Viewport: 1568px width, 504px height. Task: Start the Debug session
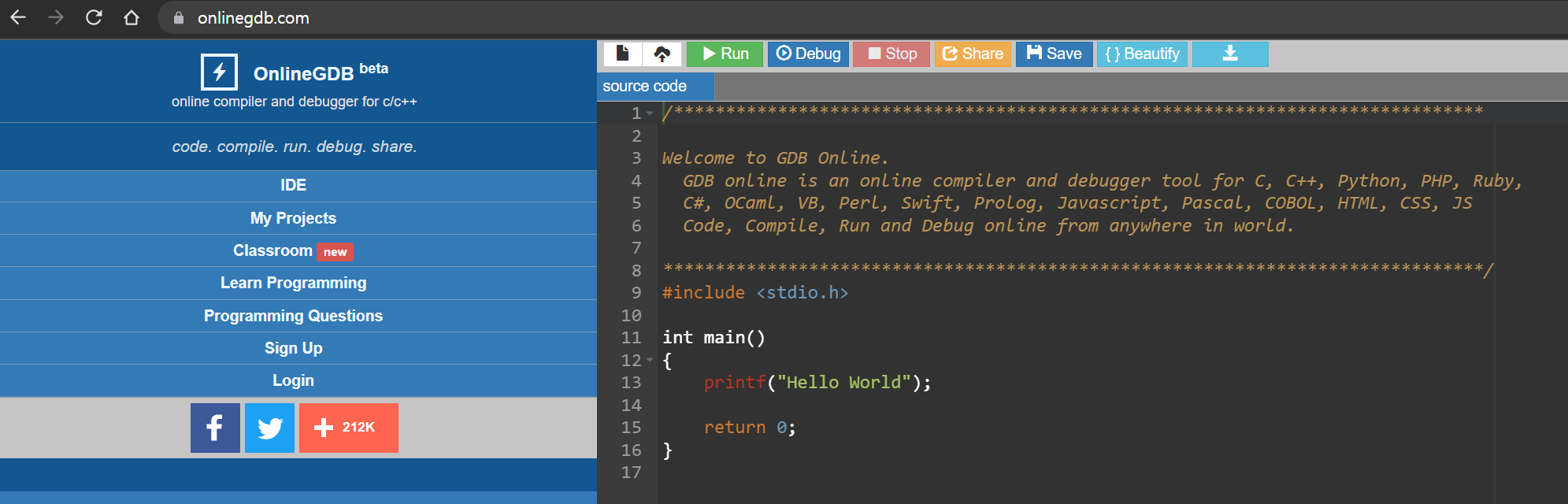coord(808,54)
